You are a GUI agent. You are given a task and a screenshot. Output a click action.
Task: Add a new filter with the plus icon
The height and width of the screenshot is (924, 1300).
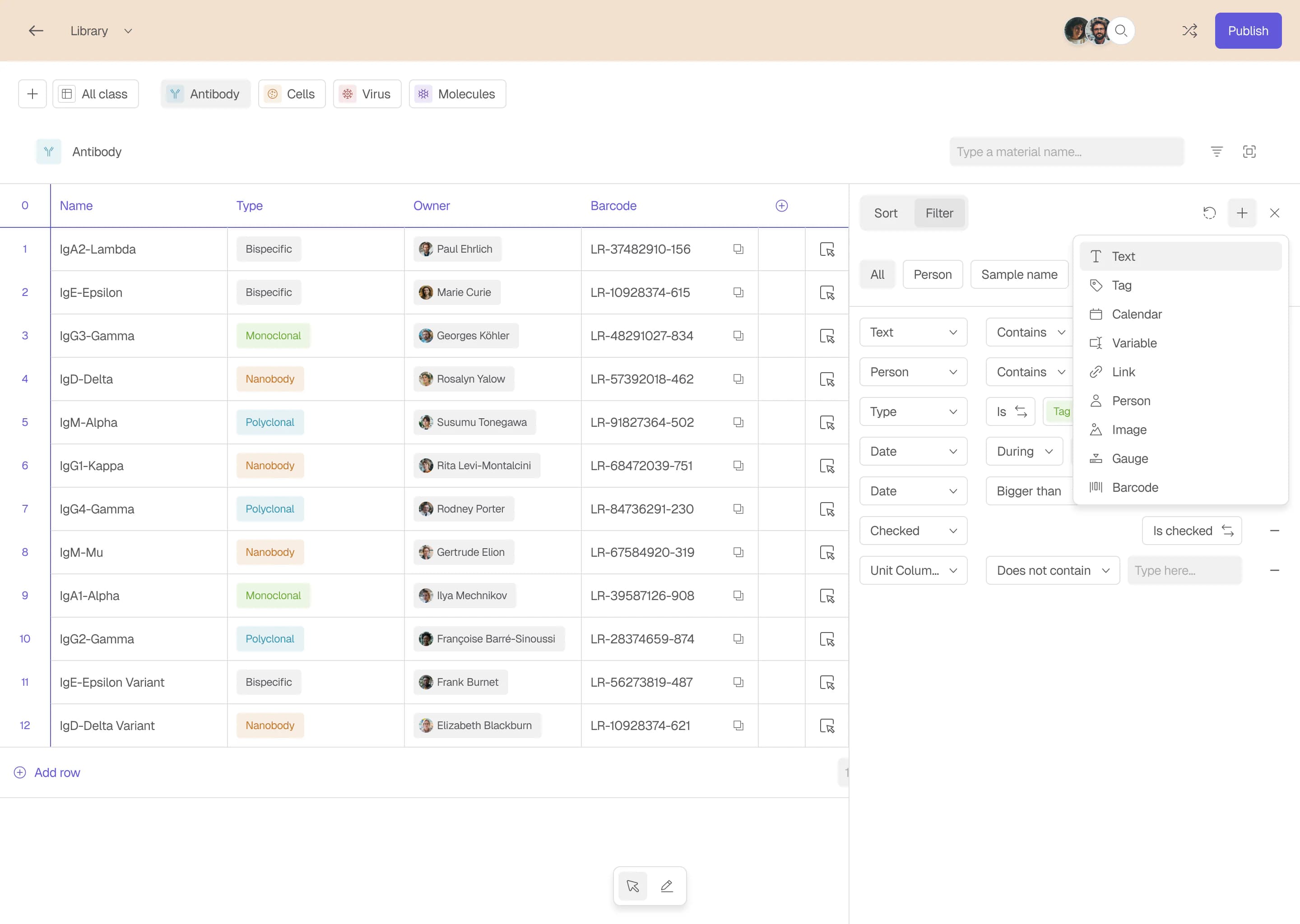pyautogui.click(x=1242, y=213)
